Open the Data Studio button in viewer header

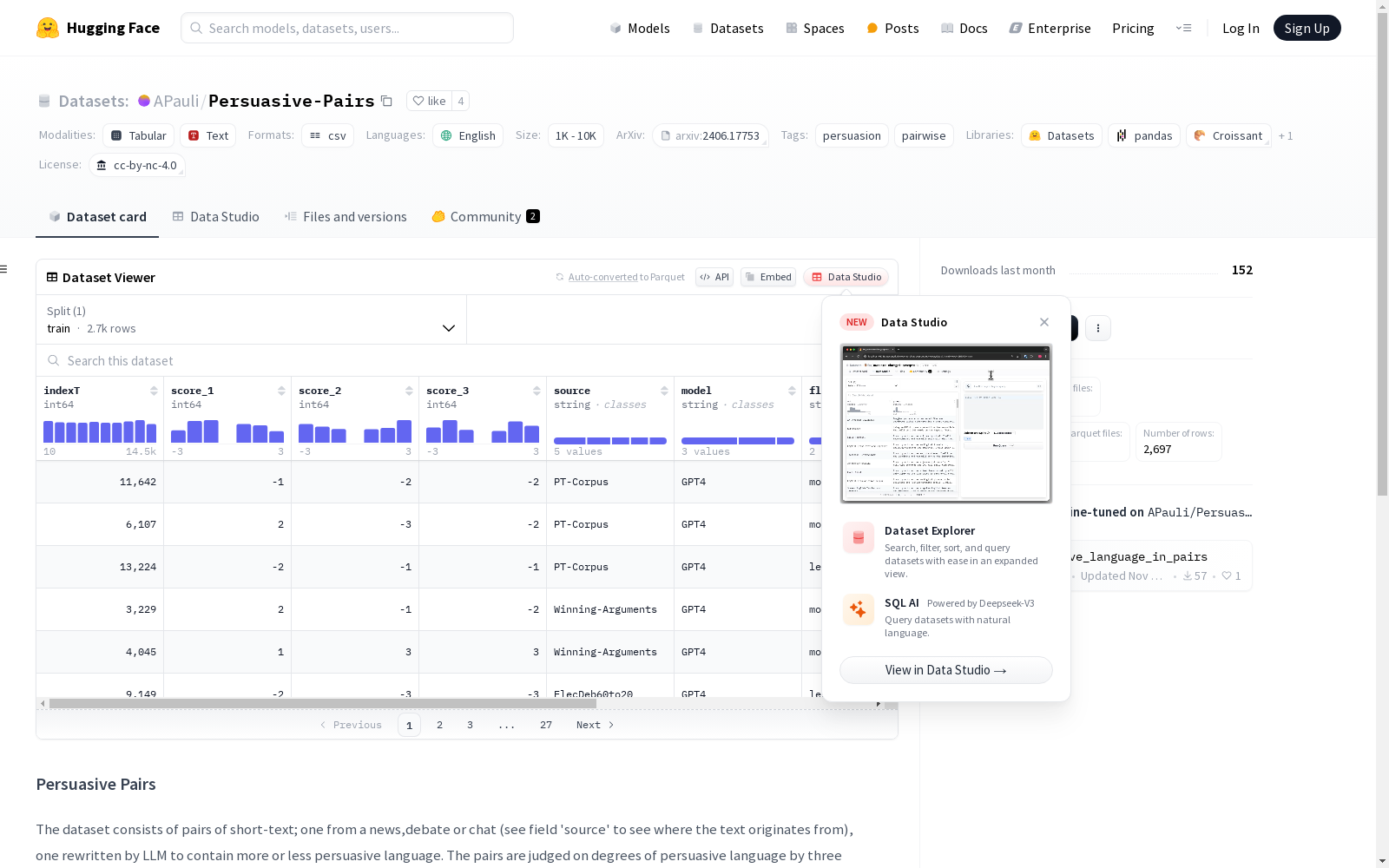point(846,277)
